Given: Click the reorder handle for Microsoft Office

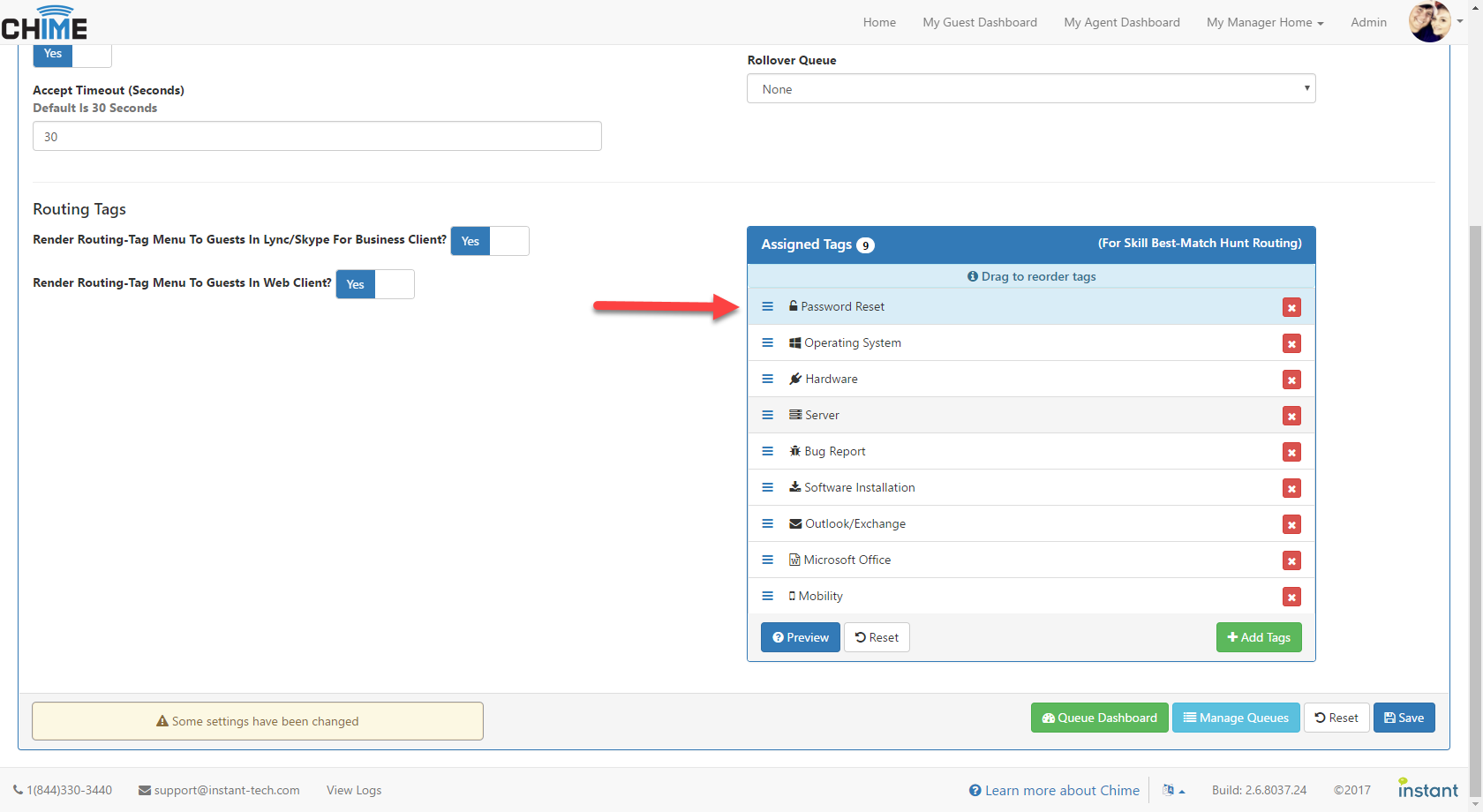Looking at the screenshot, I should click(x=767, y=560).
